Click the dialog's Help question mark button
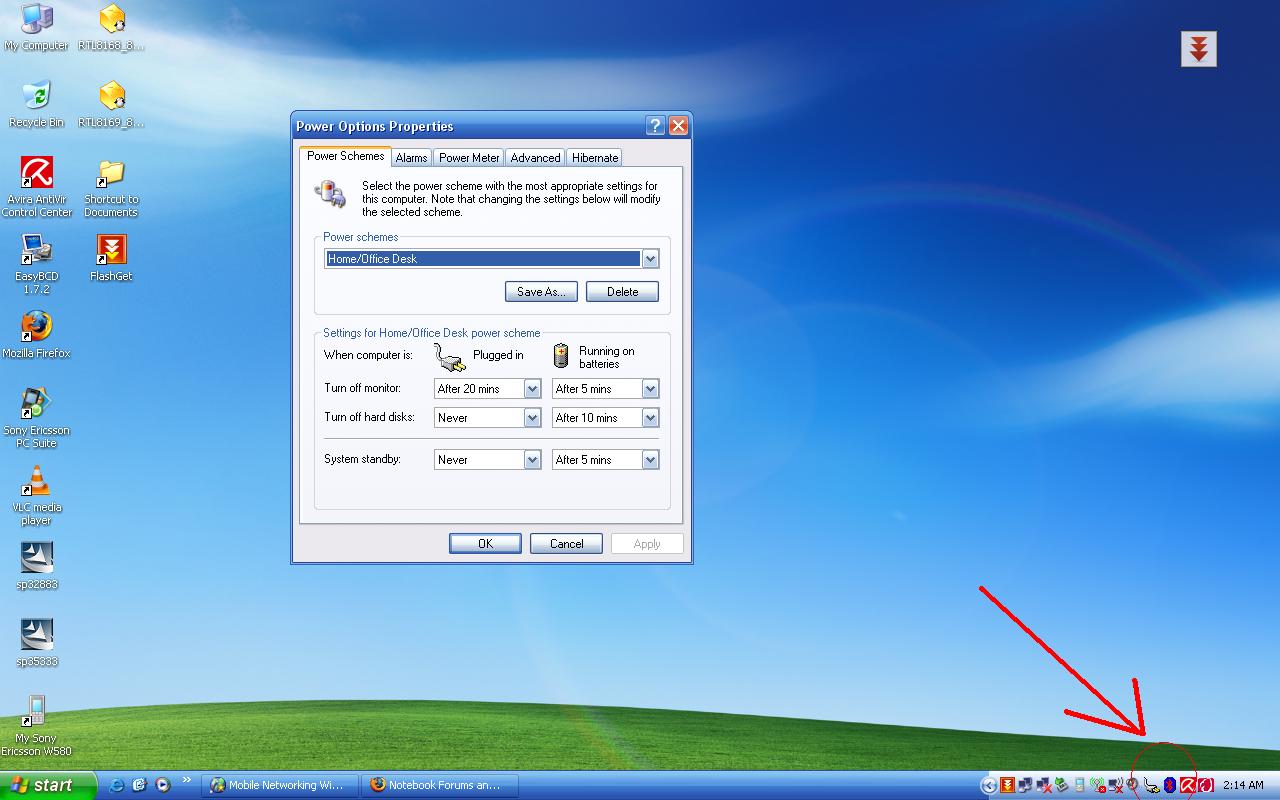The image size is (1280, 800). [656, 126]
